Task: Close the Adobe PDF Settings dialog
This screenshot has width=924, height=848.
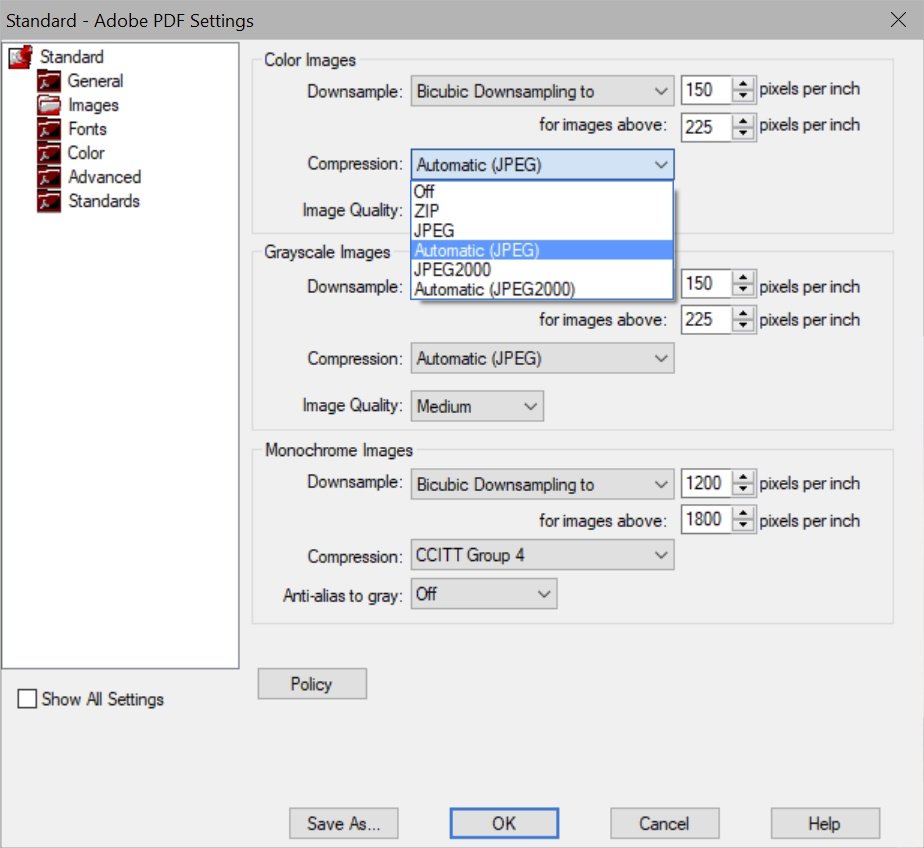Action: 898,20
